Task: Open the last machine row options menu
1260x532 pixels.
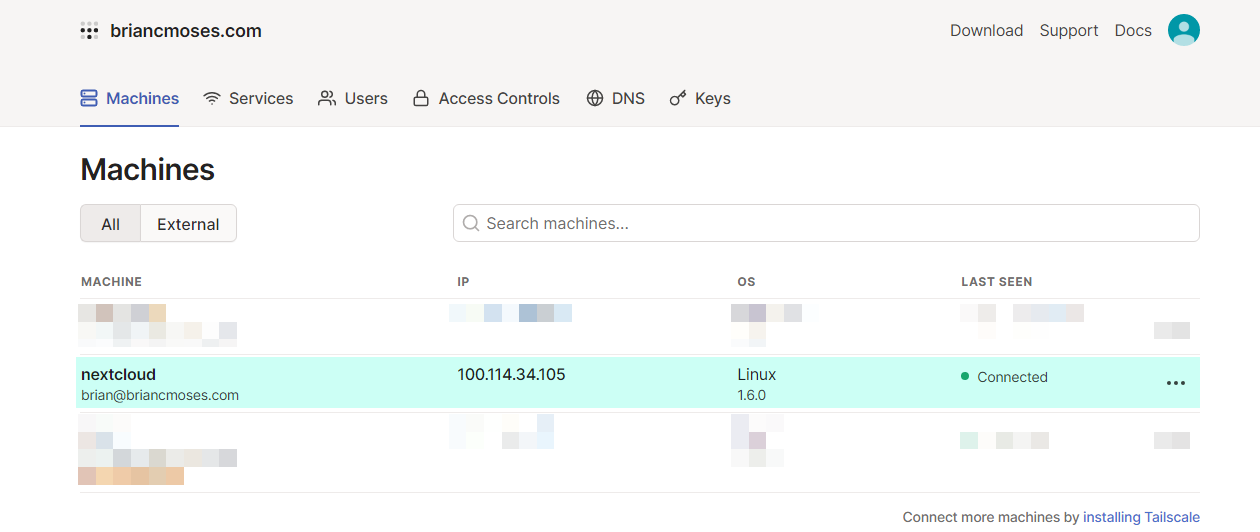Action: [x=1172, y=440]
